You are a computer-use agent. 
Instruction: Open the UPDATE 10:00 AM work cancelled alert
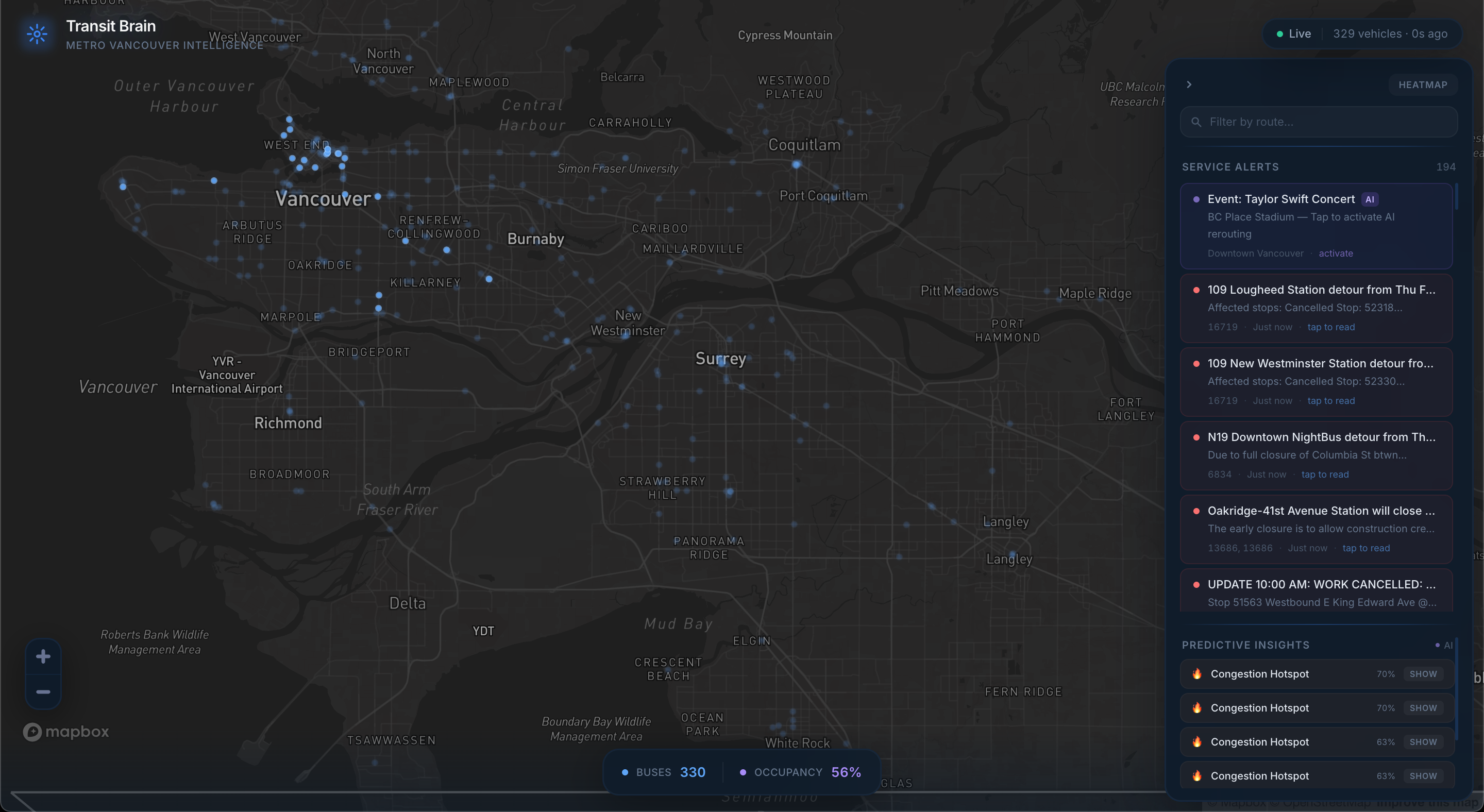[1321, 584]
